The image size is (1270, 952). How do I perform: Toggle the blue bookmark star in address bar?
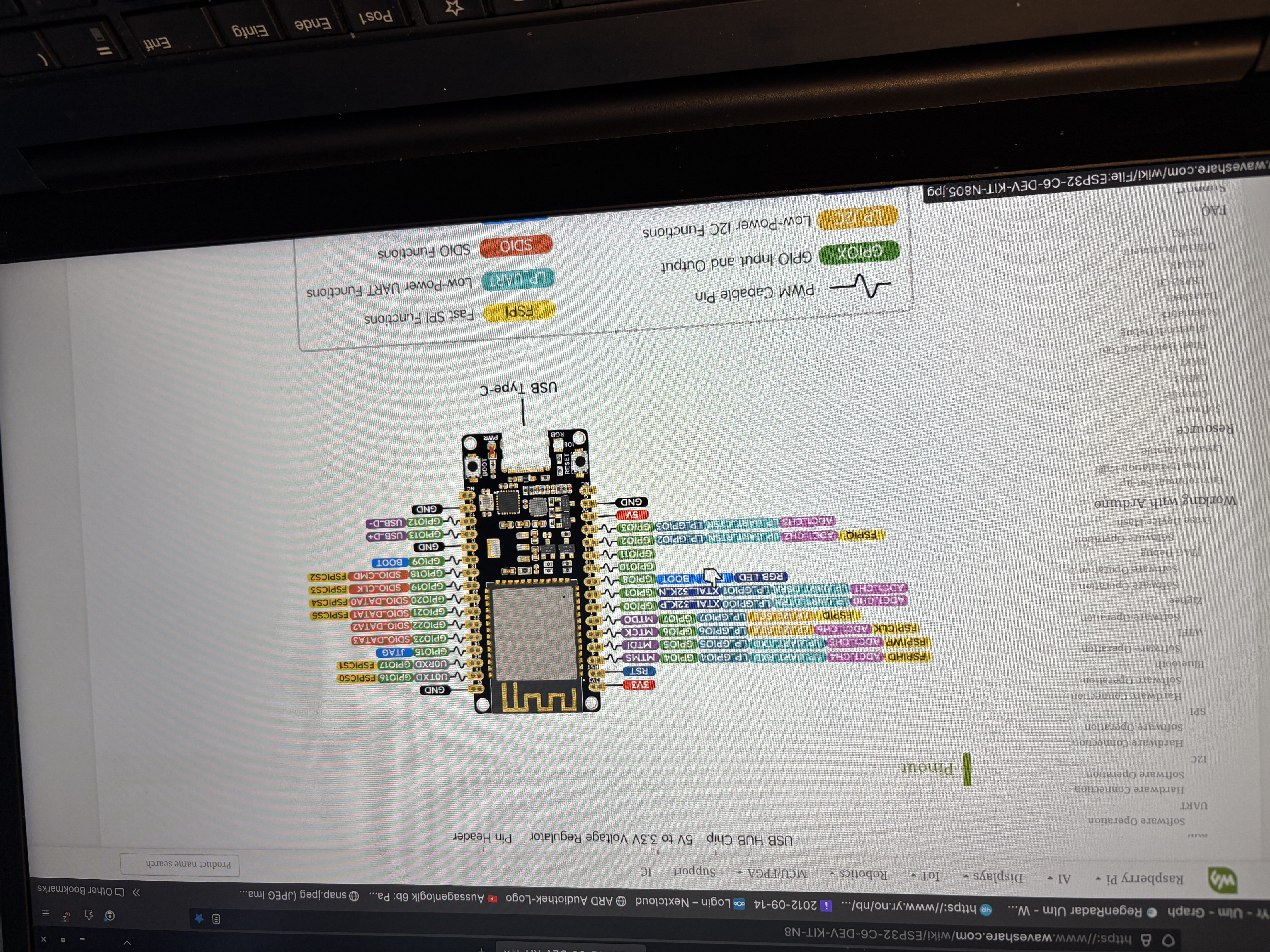pos(199,919)
